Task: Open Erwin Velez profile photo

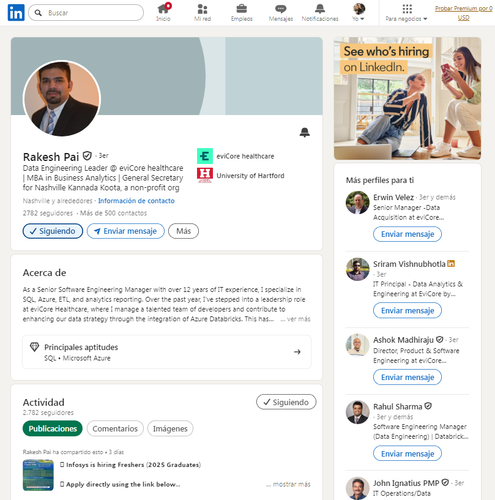Action: point(357,202)
